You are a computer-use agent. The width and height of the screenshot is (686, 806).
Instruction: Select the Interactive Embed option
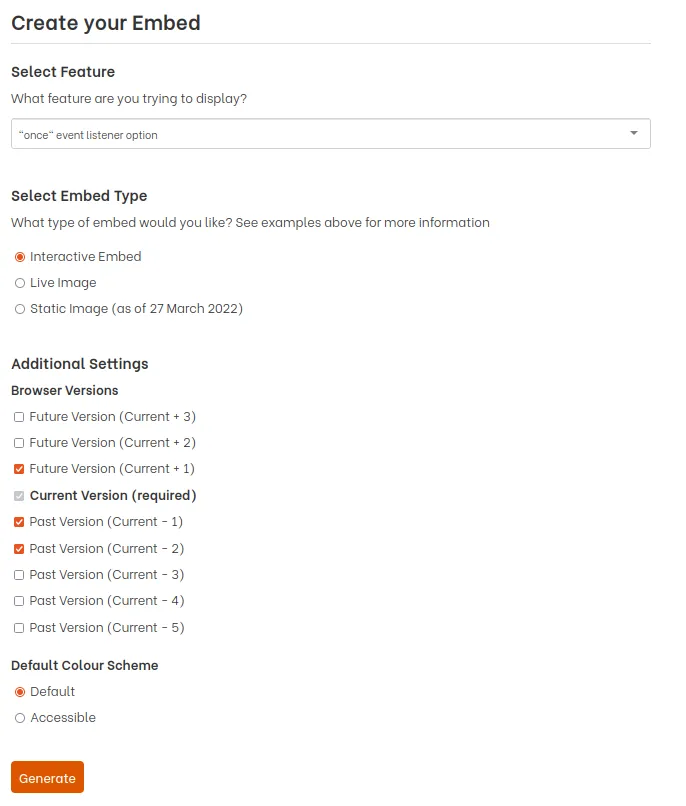19,256
